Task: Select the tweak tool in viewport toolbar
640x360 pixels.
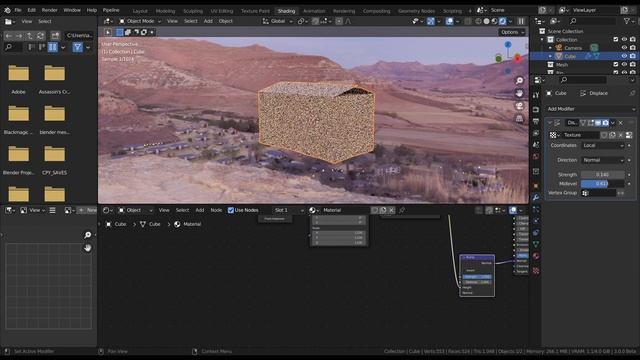Action: coord(108,32)
